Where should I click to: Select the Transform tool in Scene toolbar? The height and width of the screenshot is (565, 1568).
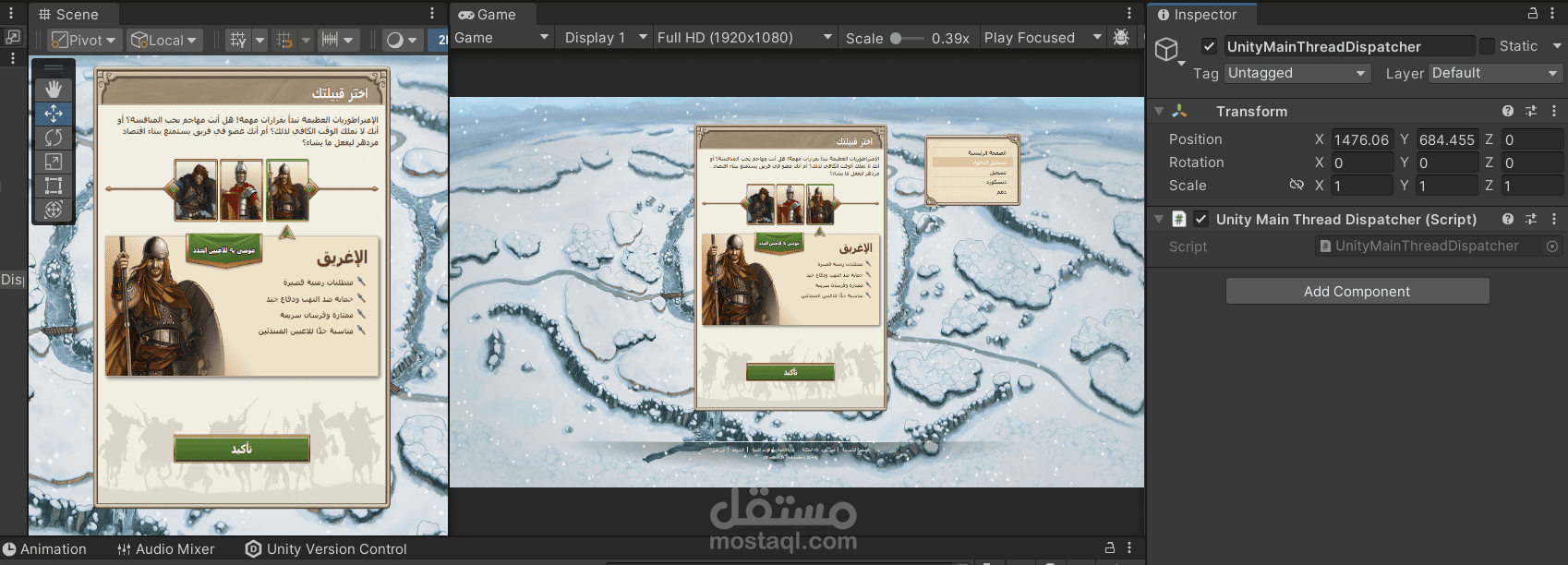pos(54,210)
